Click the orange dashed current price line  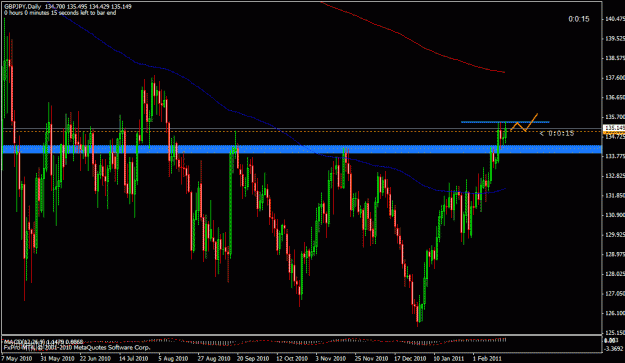click(x=302, y=131)
